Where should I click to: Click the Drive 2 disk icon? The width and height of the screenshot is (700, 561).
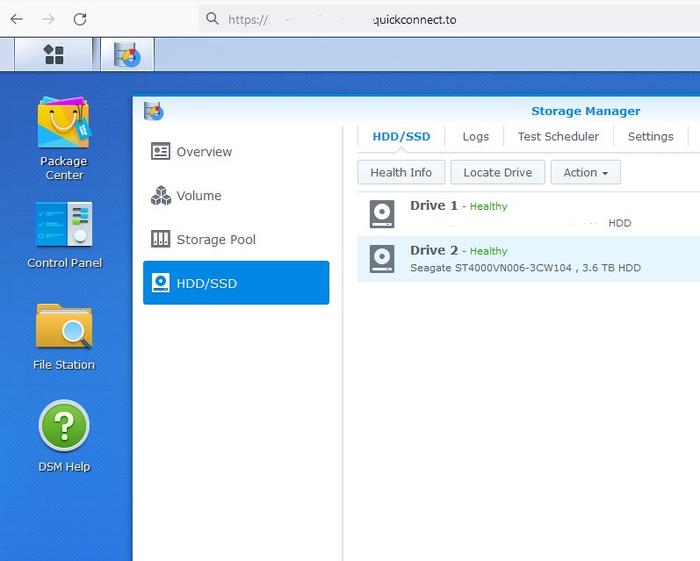pyautogui.click(x=382, y=259)
